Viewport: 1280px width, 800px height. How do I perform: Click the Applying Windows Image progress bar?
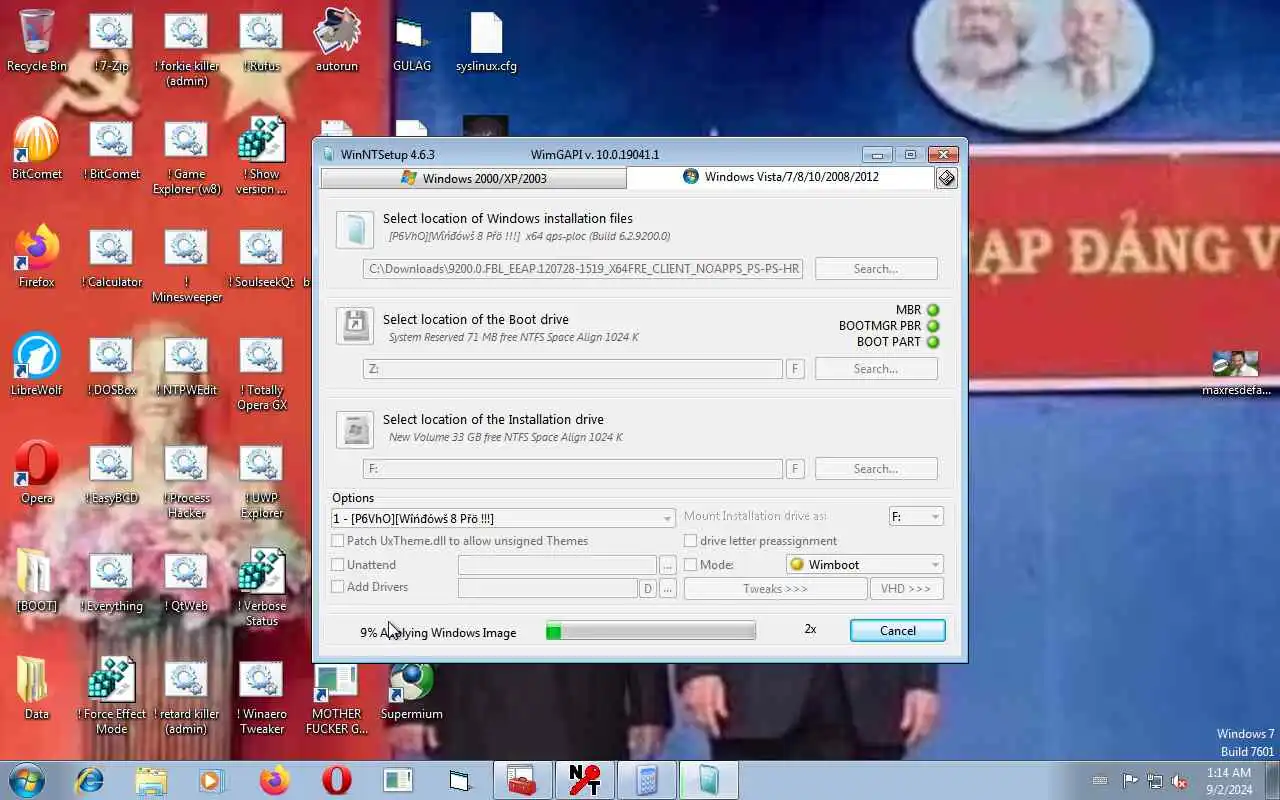tap(651, 631)
